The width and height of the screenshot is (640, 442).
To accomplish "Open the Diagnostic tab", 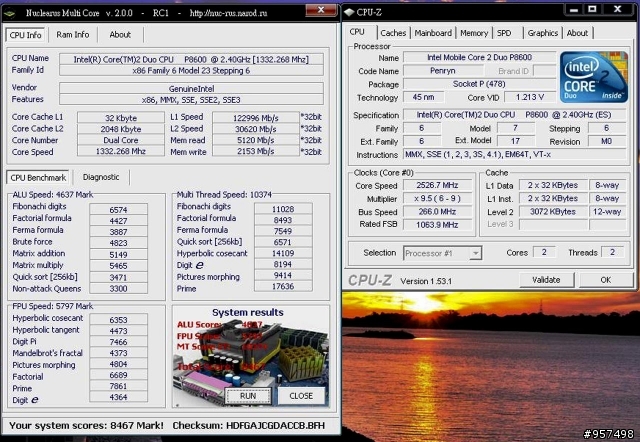I will [101, 177].
